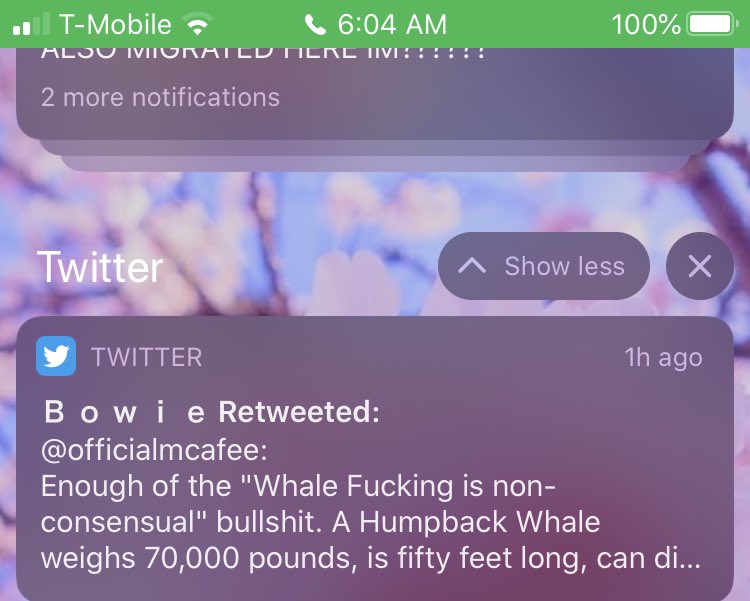Screen dimensions: 750x601
Task: Tap the Twitter bird app icon
Action: [56, 356]
